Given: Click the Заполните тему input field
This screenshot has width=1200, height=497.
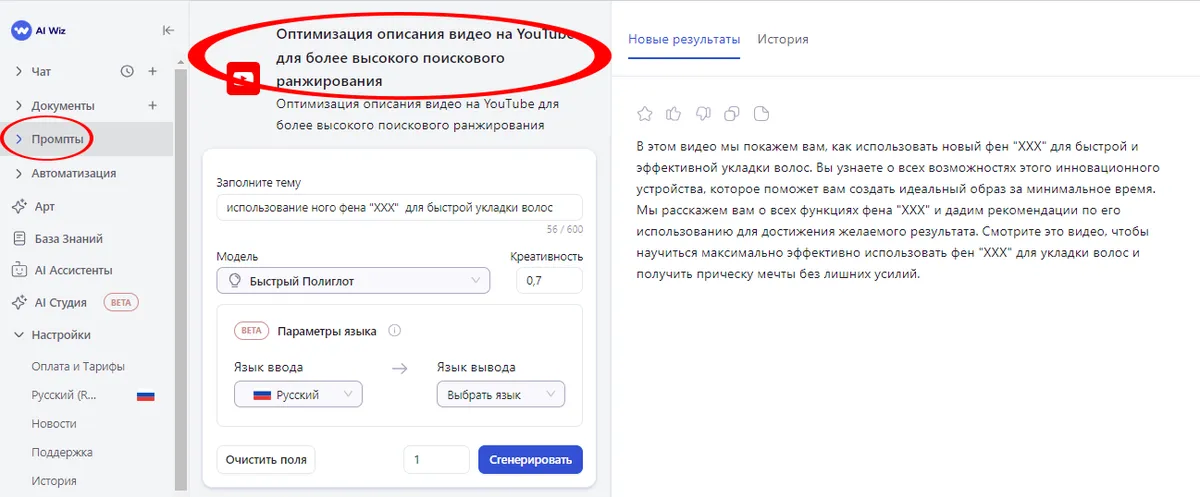Looking at the screenshot, I should pos(399,207).
